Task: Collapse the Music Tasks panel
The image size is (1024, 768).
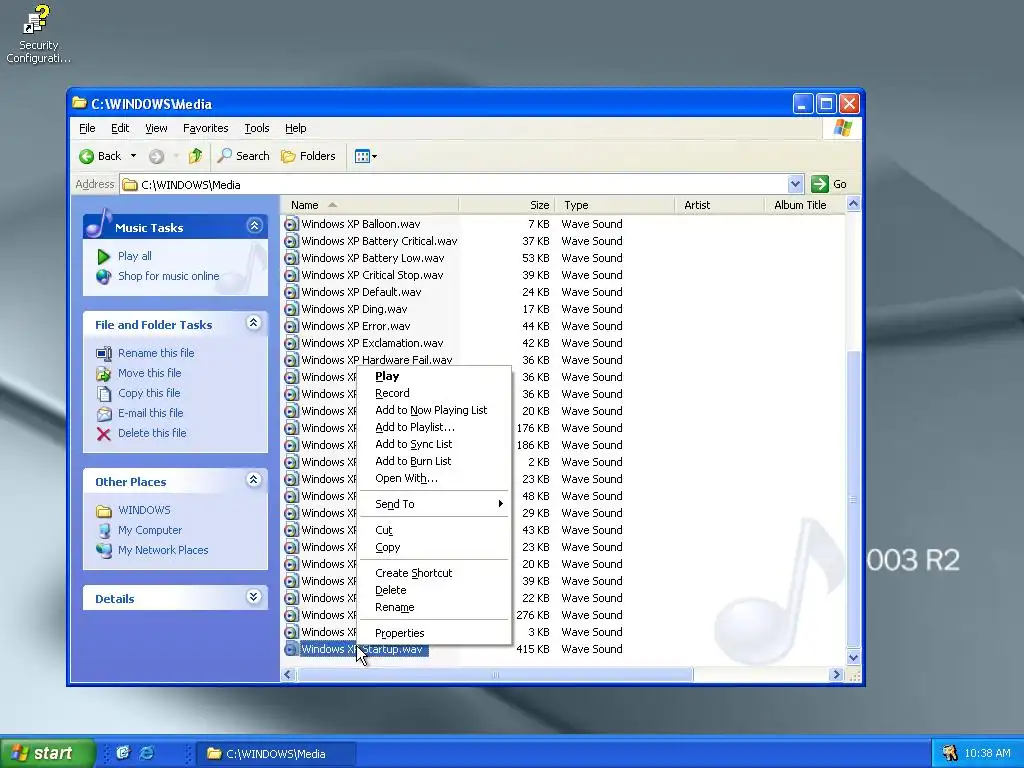Action: tap(254, 226)
